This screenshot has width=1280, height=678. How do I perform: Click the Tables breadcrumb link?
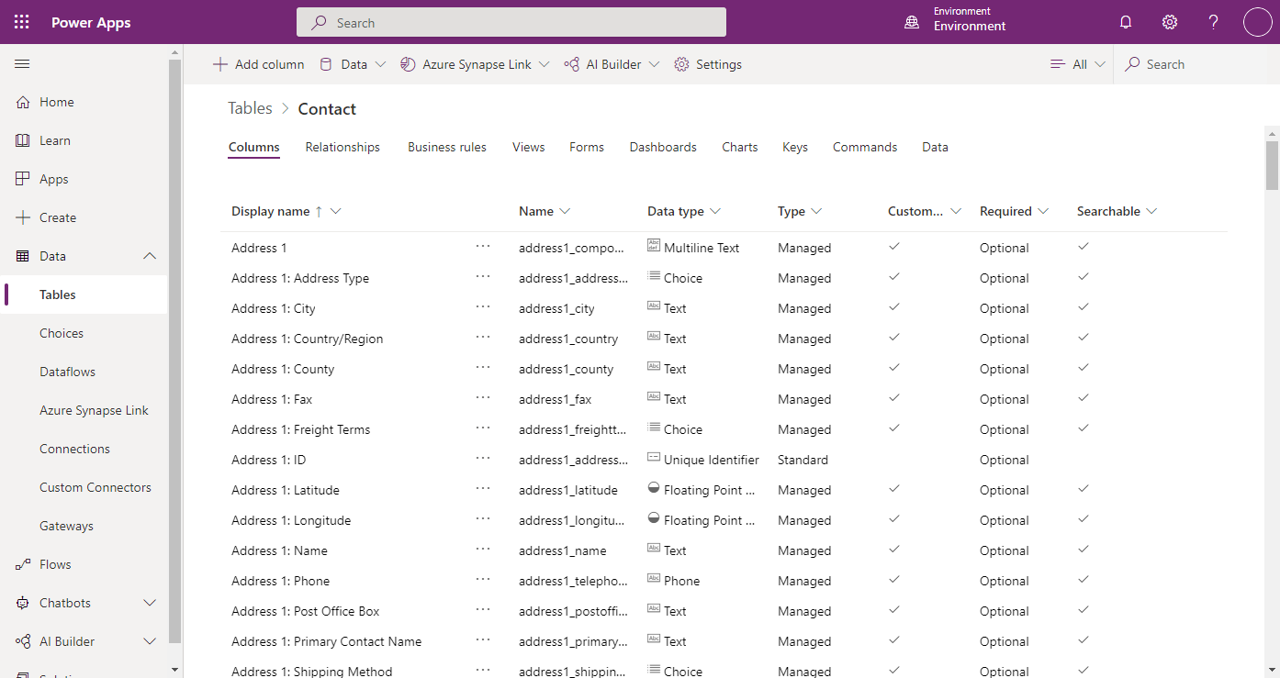[x=250, y=109]
